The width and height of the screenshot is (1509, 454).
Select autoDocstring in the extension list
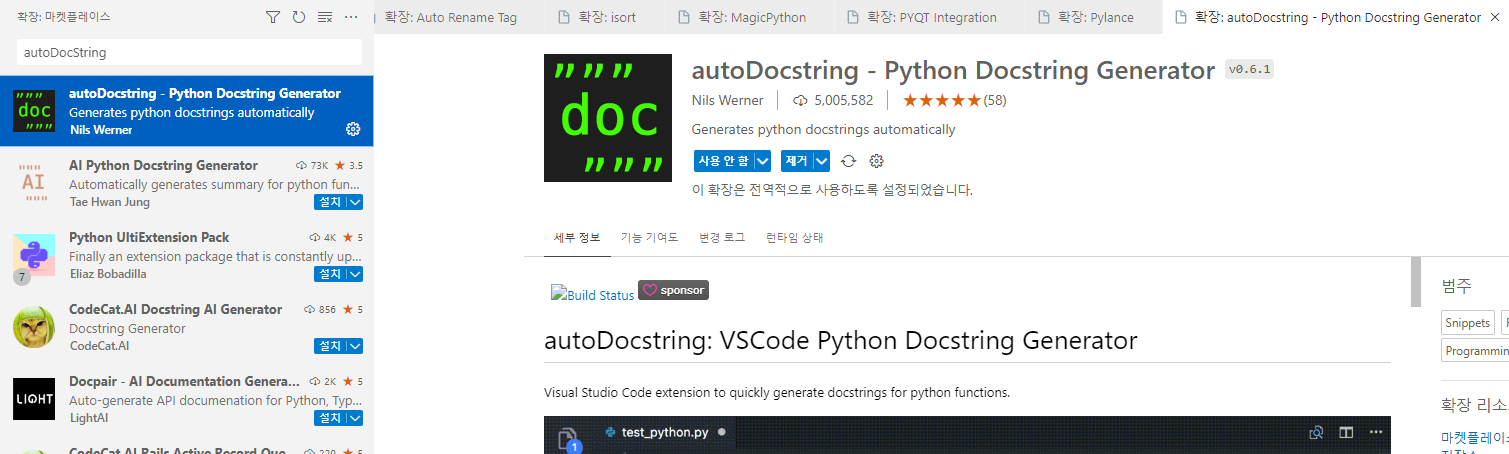coord(187,111)
